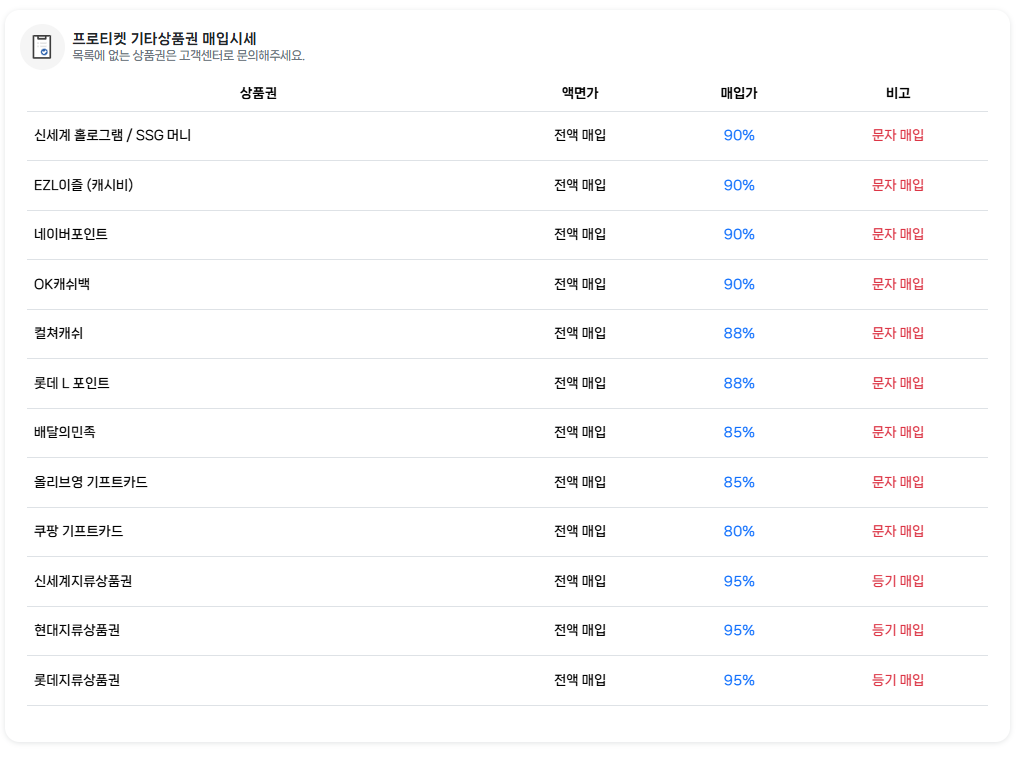Image resolution: width=1027 pixels, height=759 pixels.
Task: Select the EZL이즐 (캐시비) row name
Action: coord(83,185)
